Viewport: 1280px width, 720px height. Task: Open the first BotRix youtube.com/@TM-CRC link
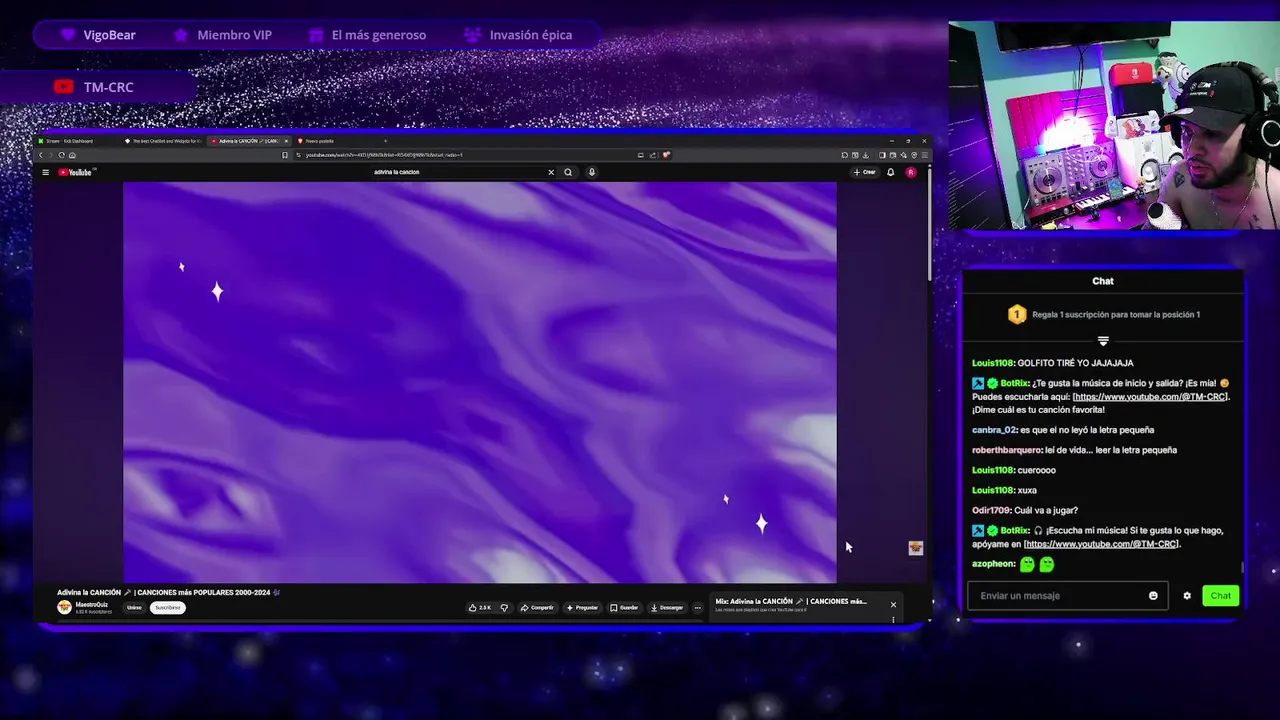click(1150, 397)
